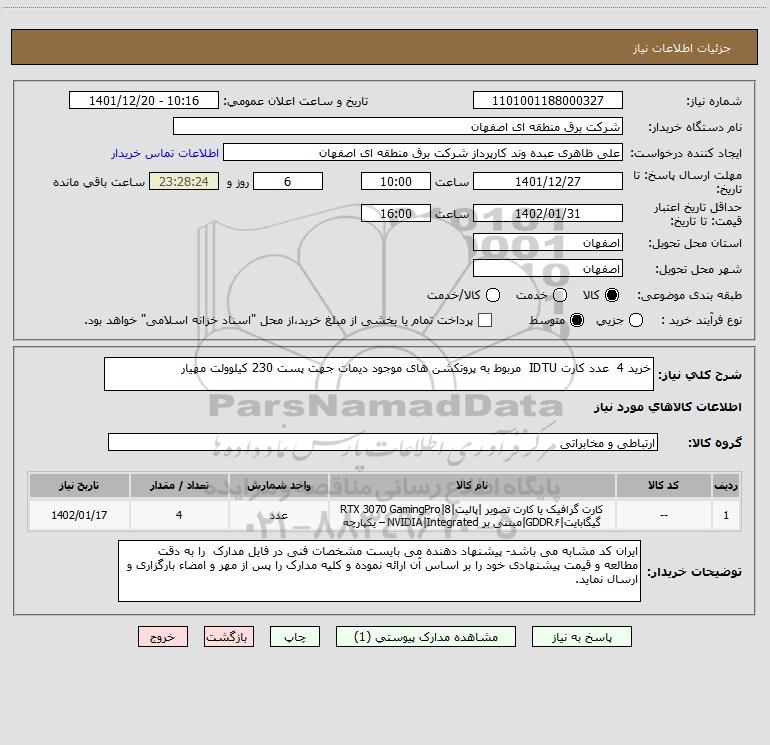Select the کالا/خدمت radio button
The image size is (770, 745).
click(x=493, y=295)
